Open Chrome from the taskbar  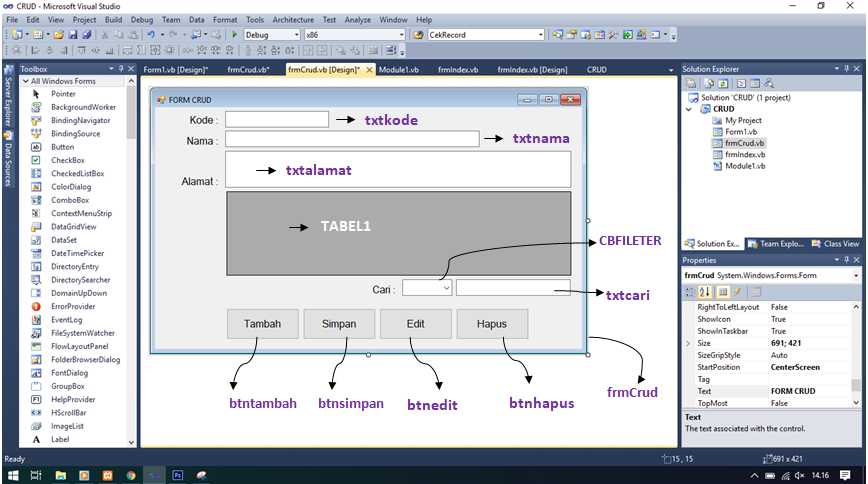[x=131, y=475]
